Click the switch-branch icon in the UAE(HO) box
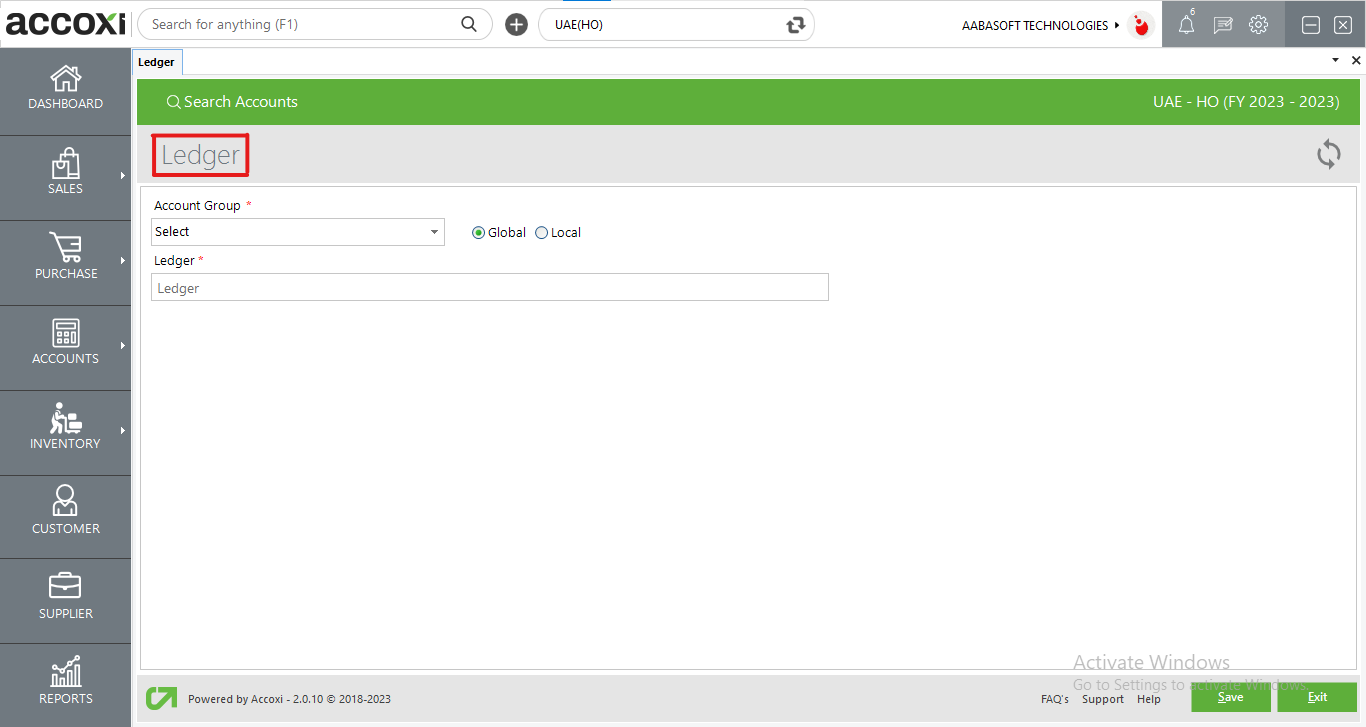Screen dimensions: 1366x727 tap(796, 25)
